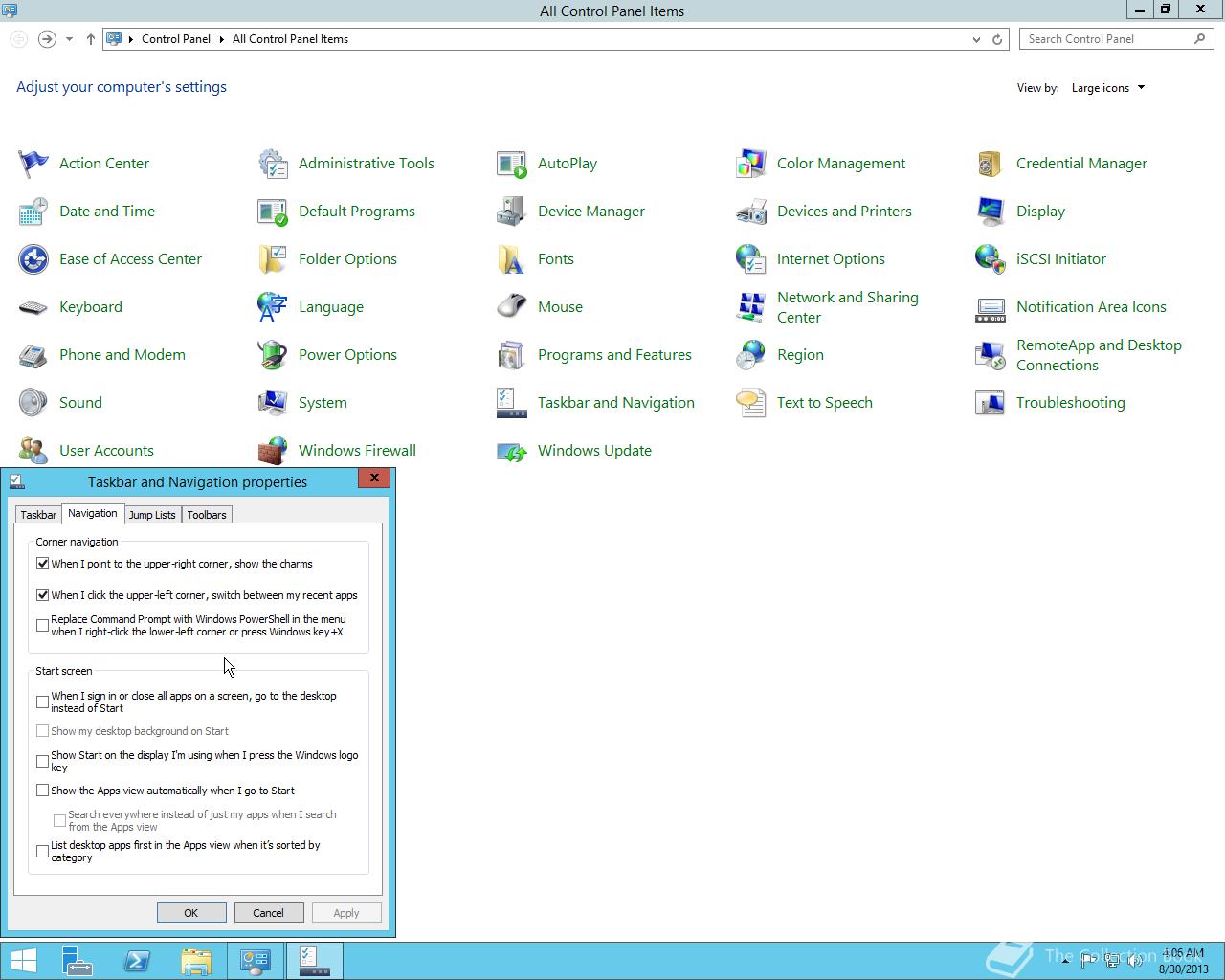Open the View by Large icons dropdown

[x=1107, y=88]
